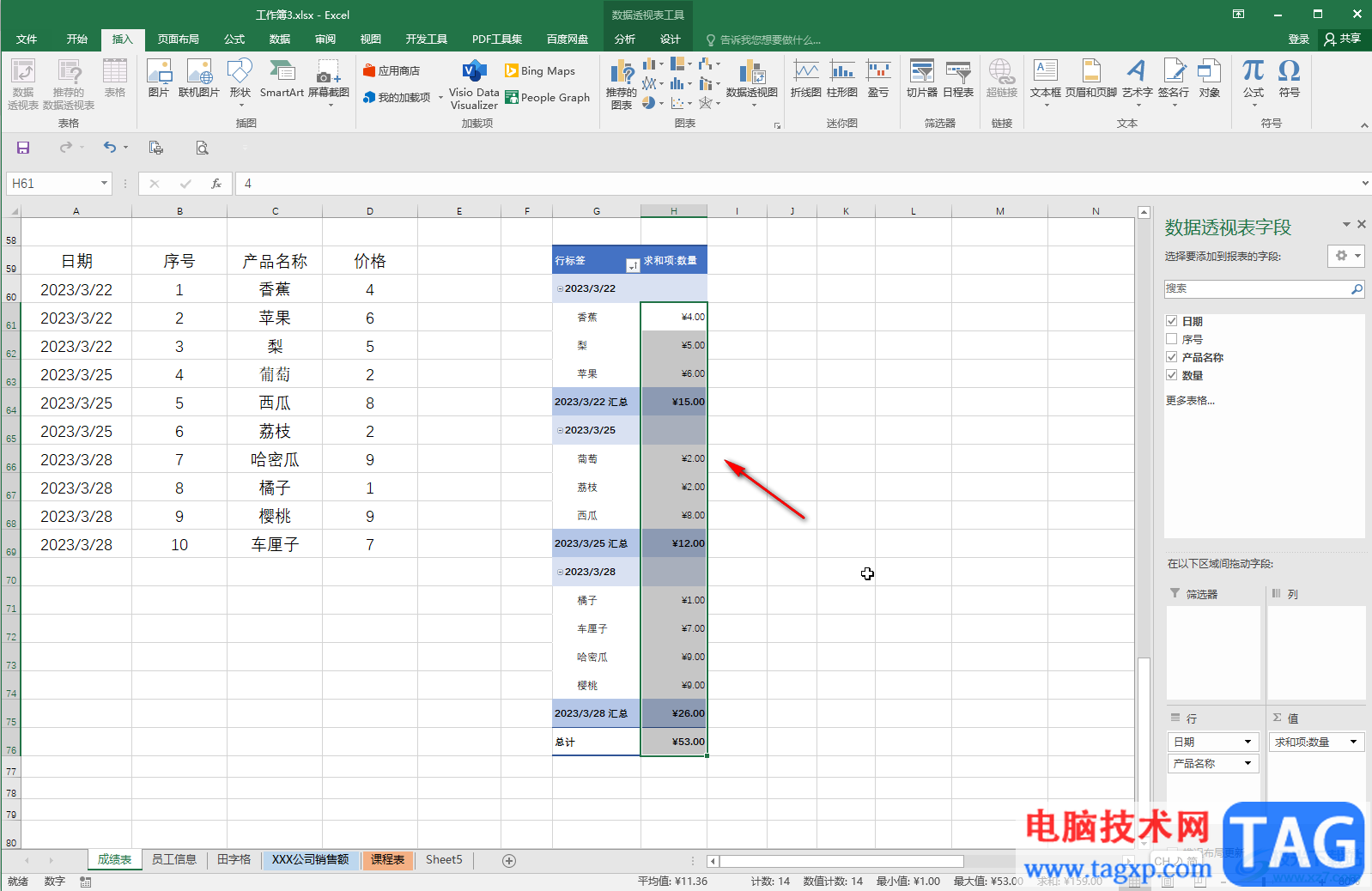The image size is (1372, 891).
Task: Open the 页面布局 ribbon tab
Action: pos(179,39)
